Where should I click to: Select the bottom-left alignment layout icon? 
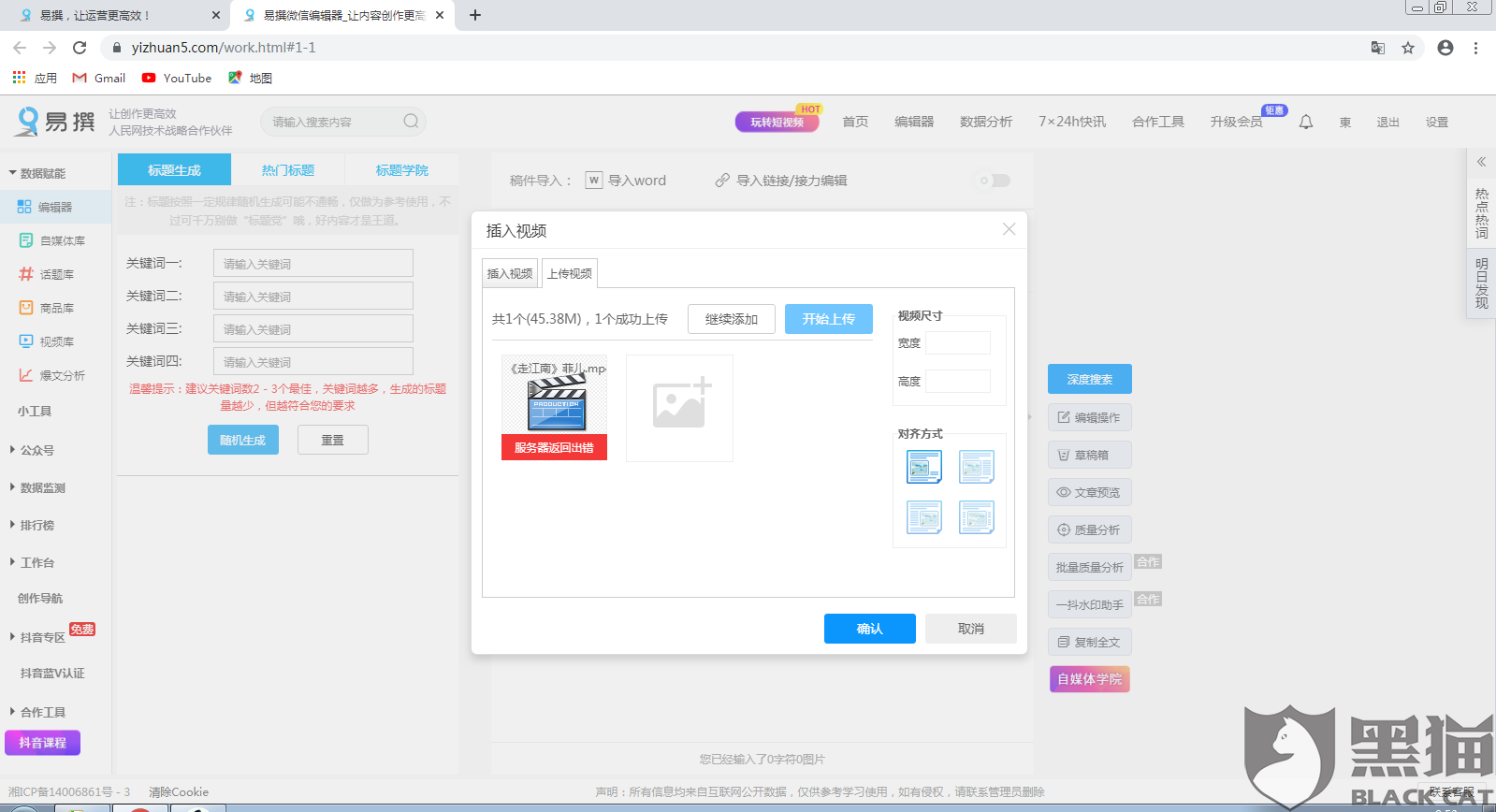point(924,517)
